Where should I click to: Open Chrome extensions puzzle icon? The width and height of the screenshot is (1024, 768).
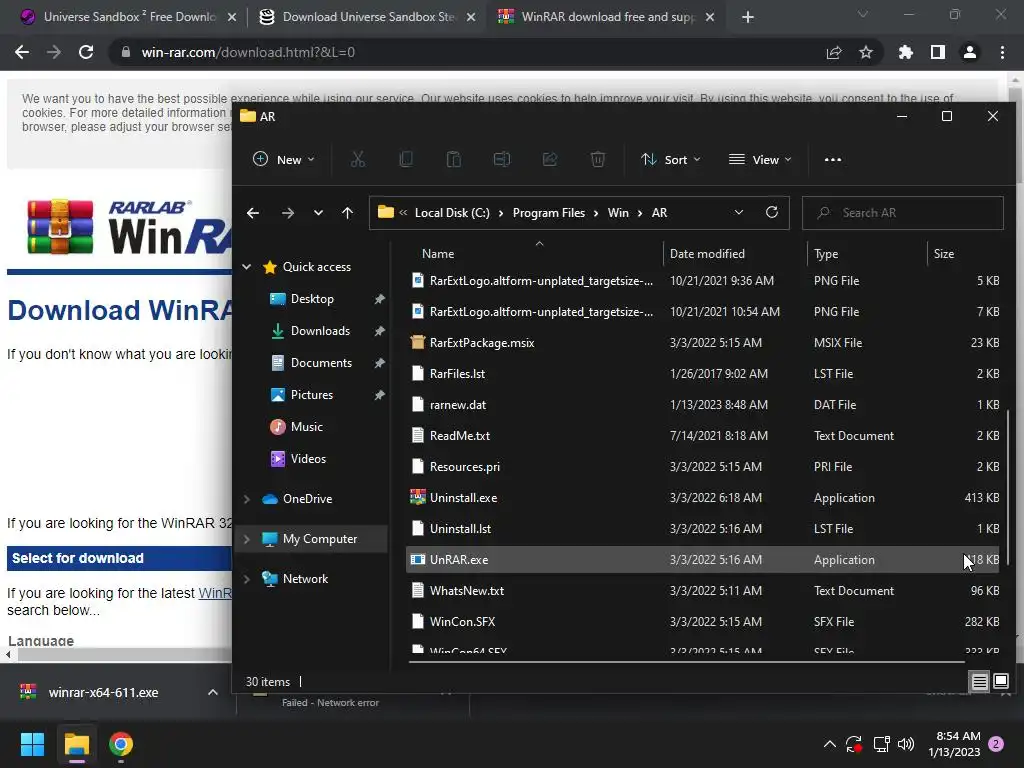(x=906, y=52)
